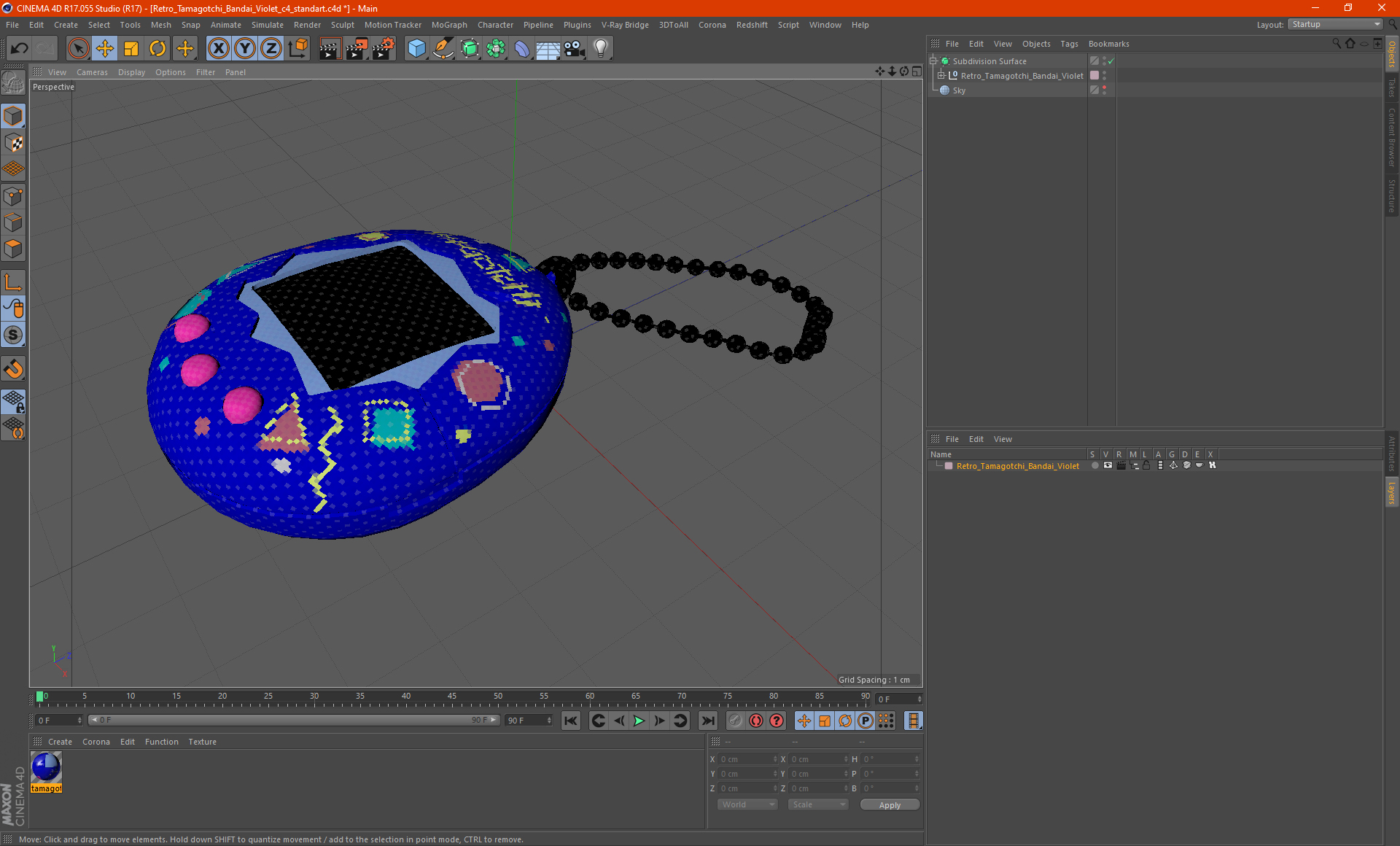Switch to Edges mode

[13, 222]
